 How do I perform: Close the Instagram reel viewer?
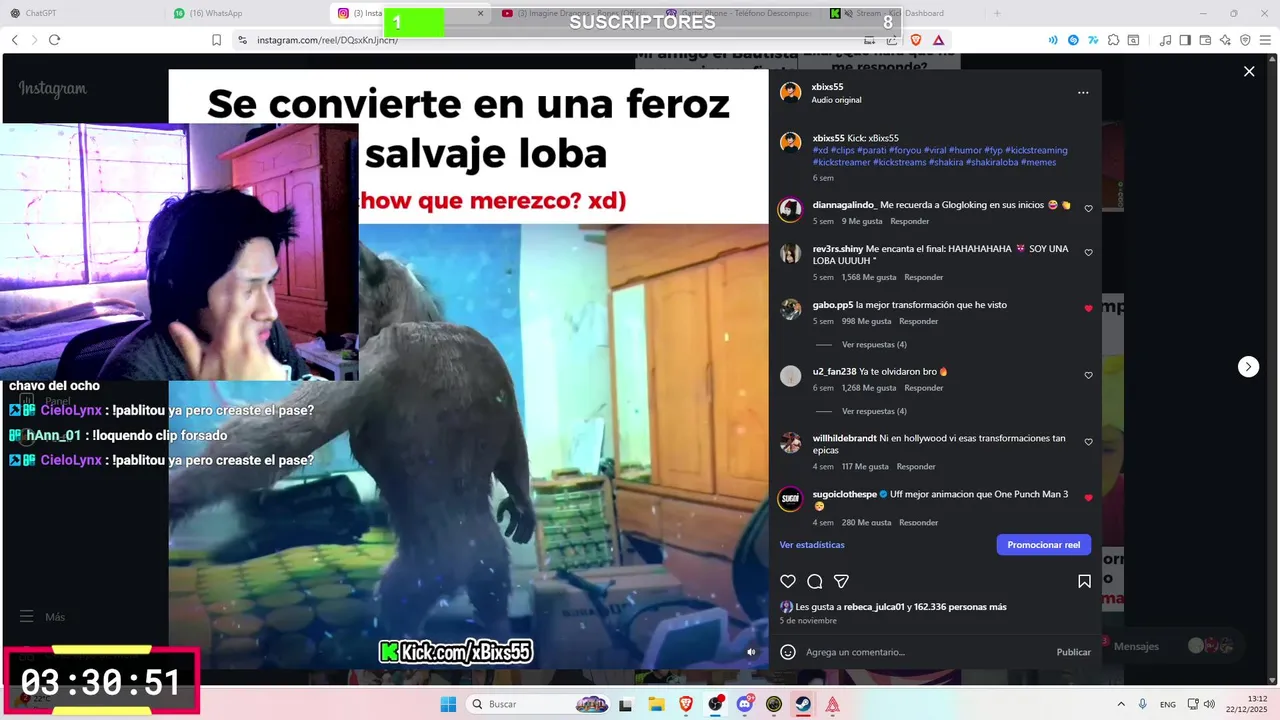click(x=1249, y=71)
